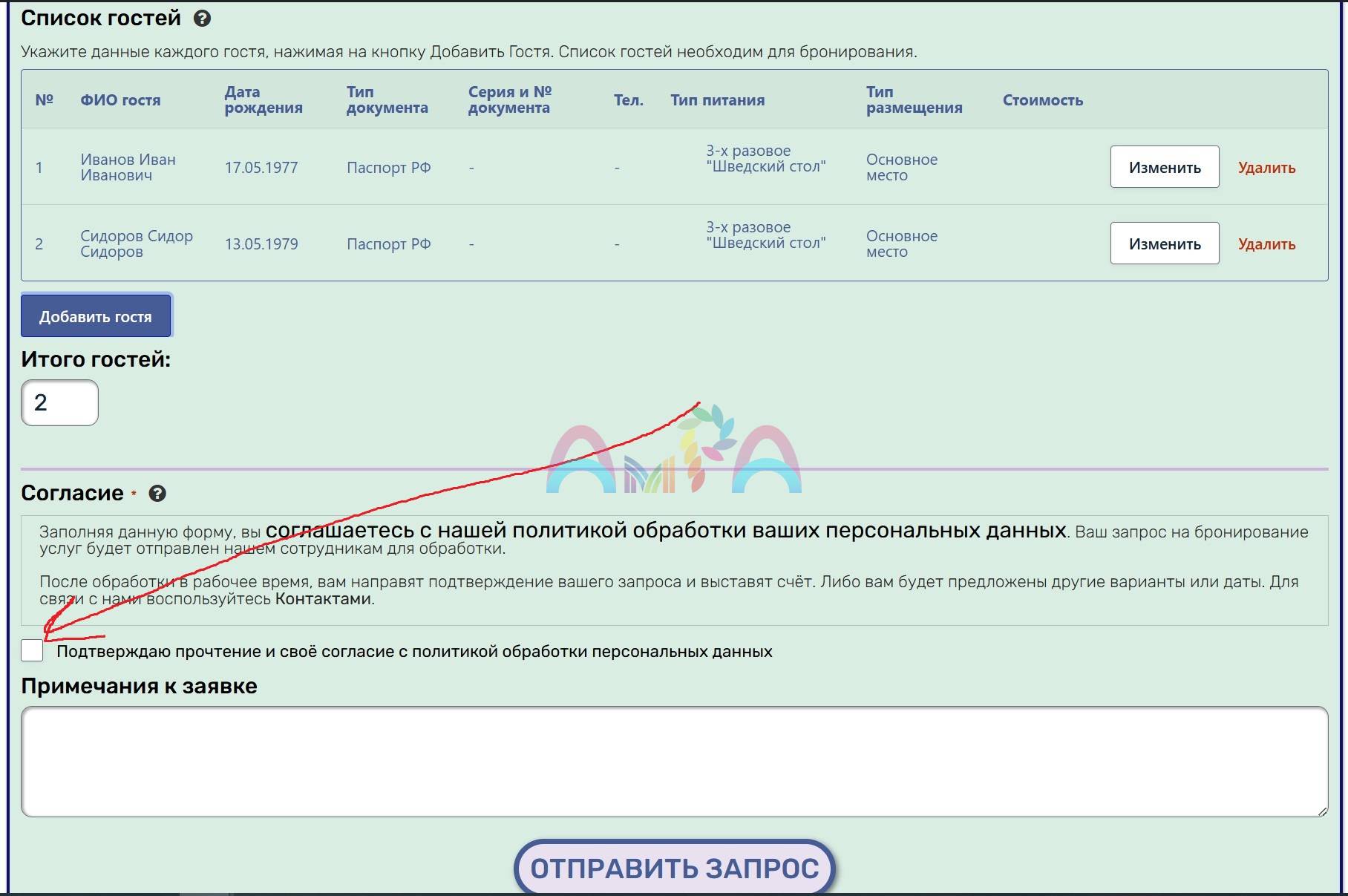Click the Тип размещения column header

point(914,99)
